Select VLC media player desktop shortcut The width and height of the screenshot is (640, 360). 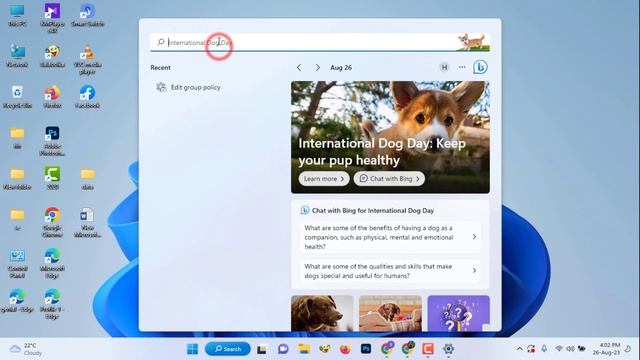point(87,60)
